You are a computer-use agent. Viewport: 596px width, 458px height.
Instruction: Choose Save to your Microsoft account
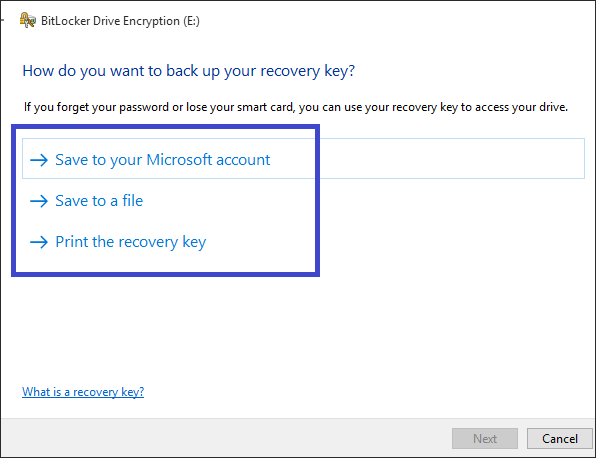pos(303,159)
